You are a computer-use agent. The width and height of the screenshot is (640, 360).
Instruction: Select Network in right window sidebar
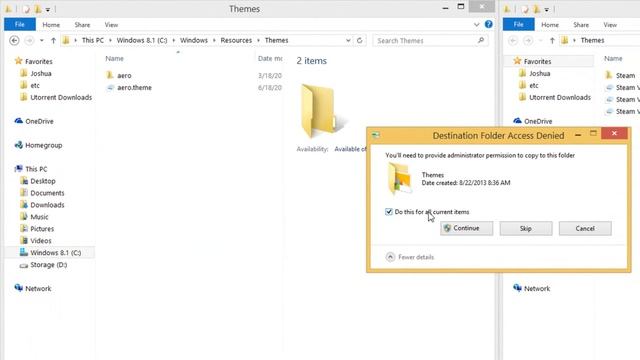pos(537,289)
